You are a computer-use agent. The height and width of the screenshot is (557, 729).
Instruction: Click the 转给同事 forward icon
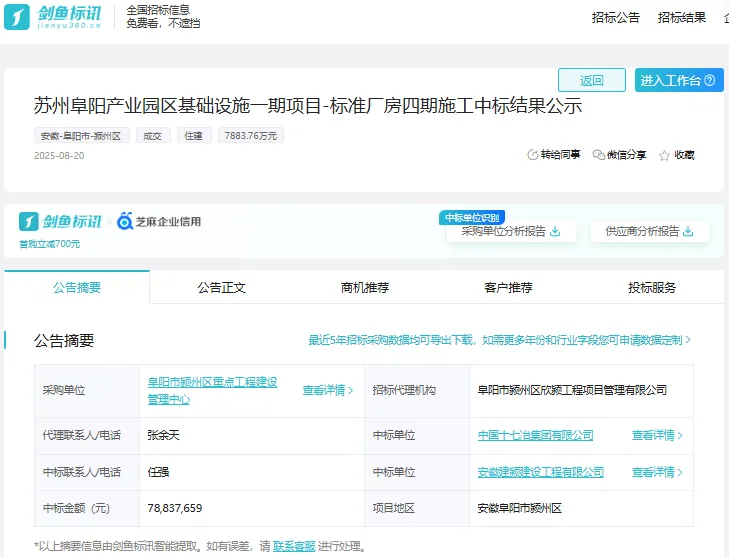point(533,155)
